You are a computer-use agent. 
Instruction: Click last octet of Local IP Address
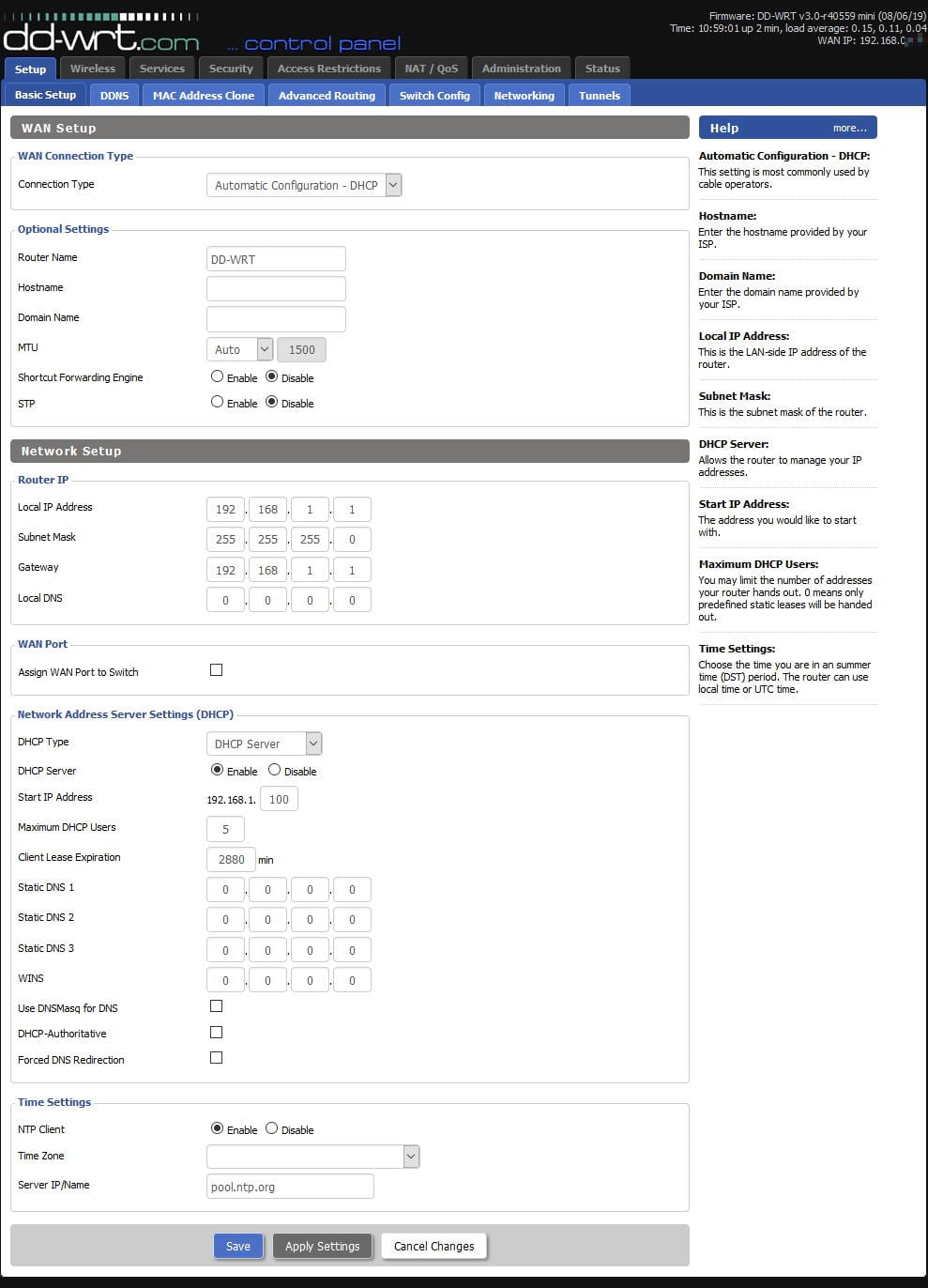(x=352, y=509)
